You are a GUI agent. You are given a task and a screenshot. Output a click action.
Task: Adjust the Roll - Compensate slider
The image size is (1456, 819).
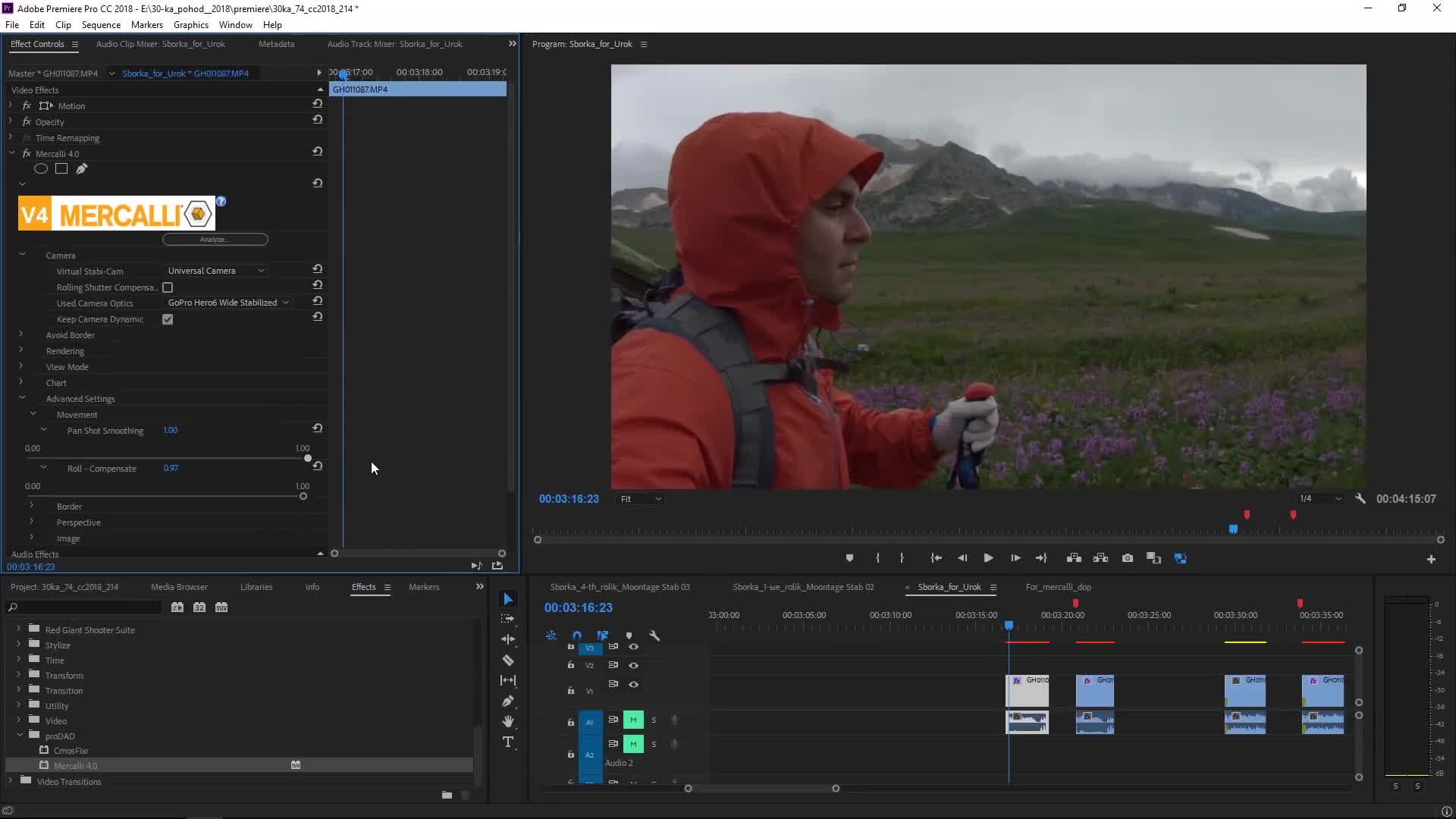(x=303, y=496)
